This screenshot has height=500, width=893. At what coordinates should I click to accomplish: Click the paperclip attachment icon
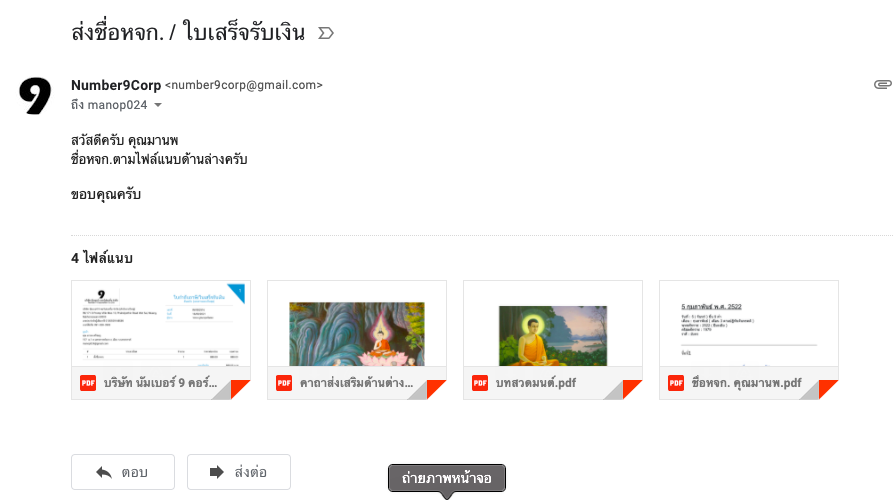click(x=883, y=84)
